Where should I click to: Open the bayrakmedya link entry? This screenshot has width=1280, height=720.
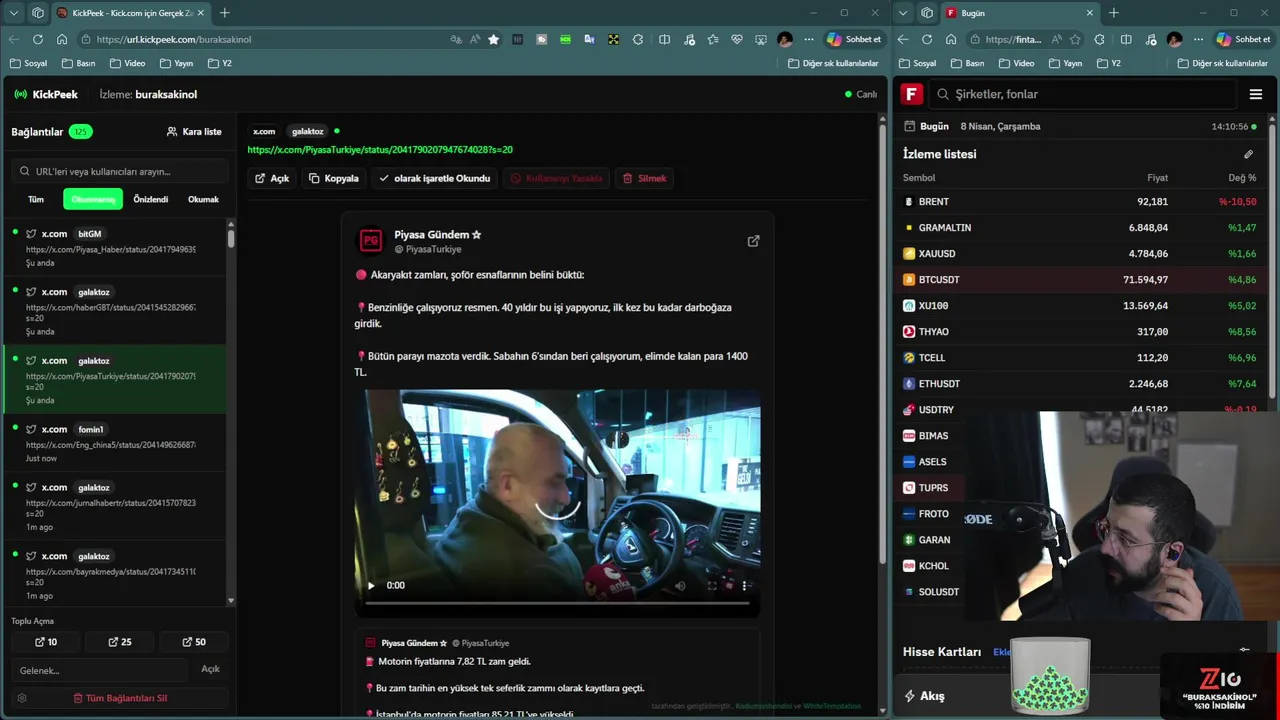tap(115, 574)
